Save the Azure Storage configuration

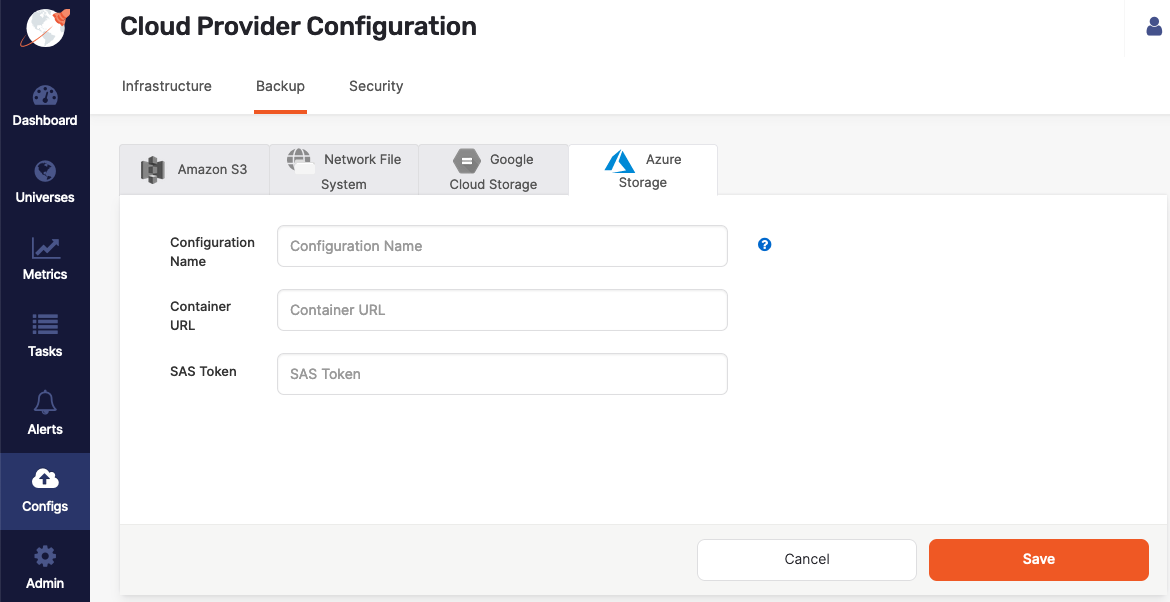pyautogui.click(x=1038, y=559)
